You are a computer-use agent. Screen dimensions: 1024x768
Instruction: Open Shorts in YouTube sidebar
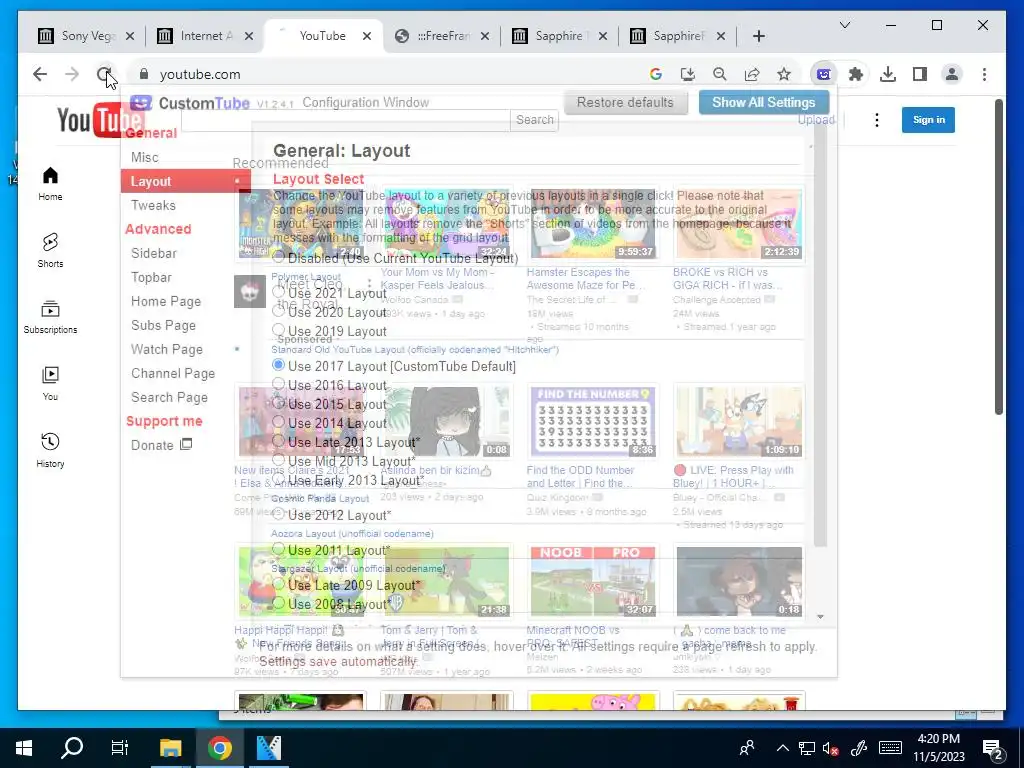click(x=50, y=250)
